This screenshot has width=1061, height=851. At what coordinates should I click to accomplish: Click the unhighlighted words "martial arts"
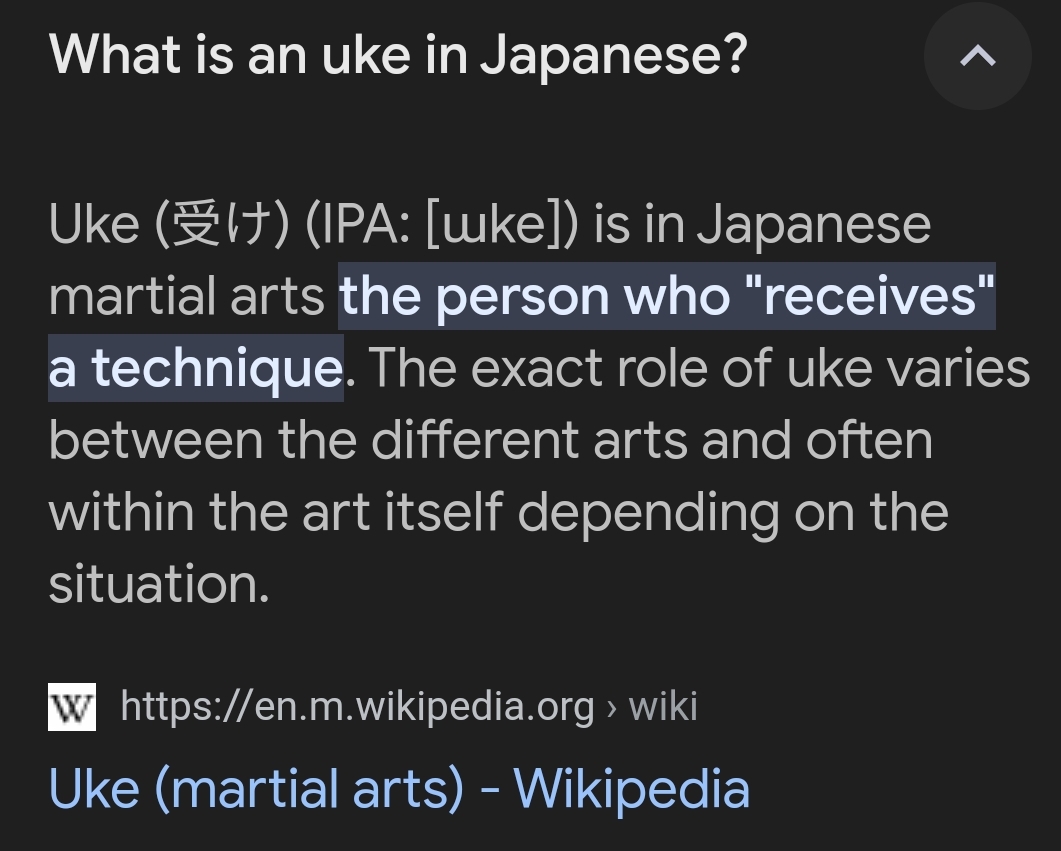pos(187,296)
